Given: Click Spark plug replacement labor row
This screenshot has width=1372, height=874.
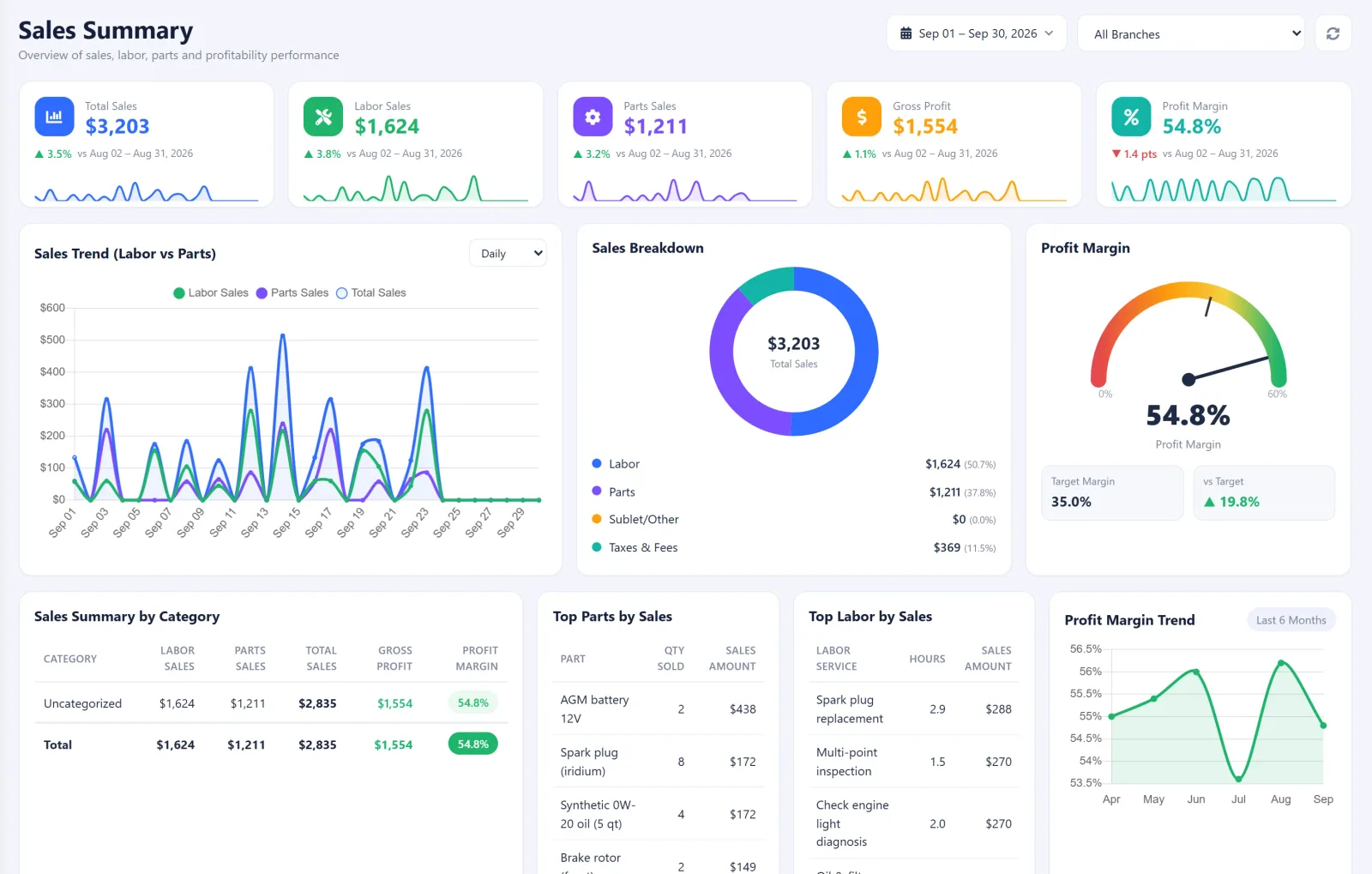Looking at the screenshot, I should click(914, 709).
